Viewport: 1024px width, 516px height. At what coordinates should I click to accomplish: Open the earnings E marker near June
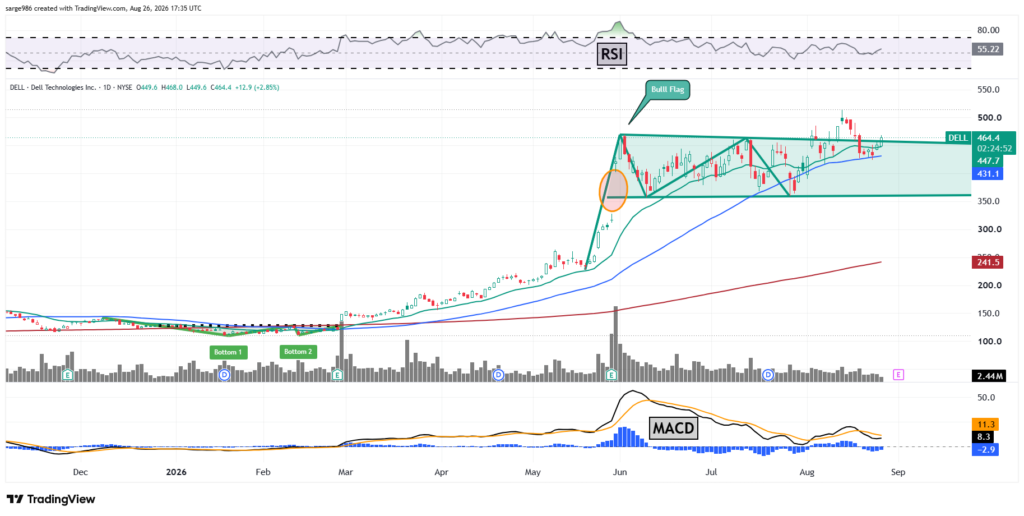tap(612, 374)
